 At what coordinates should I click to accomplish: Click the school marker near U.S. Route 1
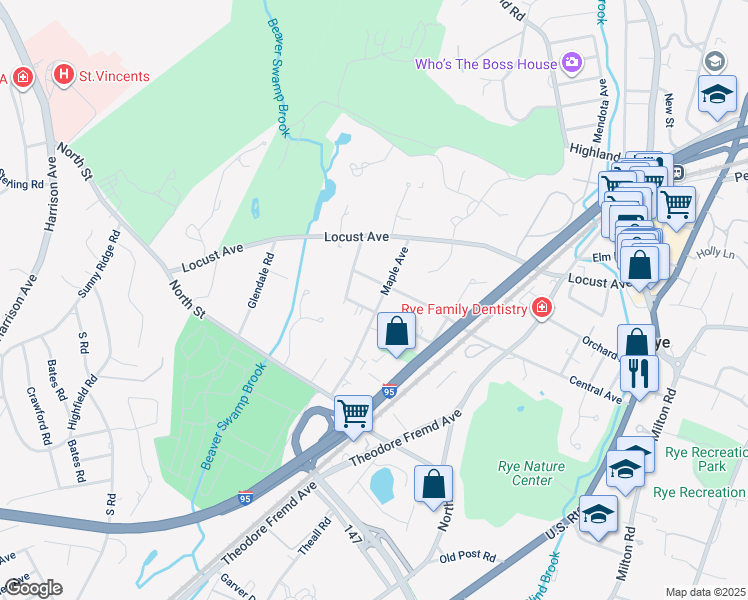point(598,517)
